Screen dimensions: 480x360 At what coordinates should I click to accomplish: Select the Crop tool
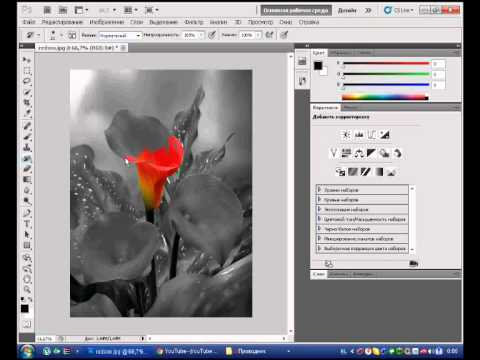pyautogui.click(x=27, y=102)
